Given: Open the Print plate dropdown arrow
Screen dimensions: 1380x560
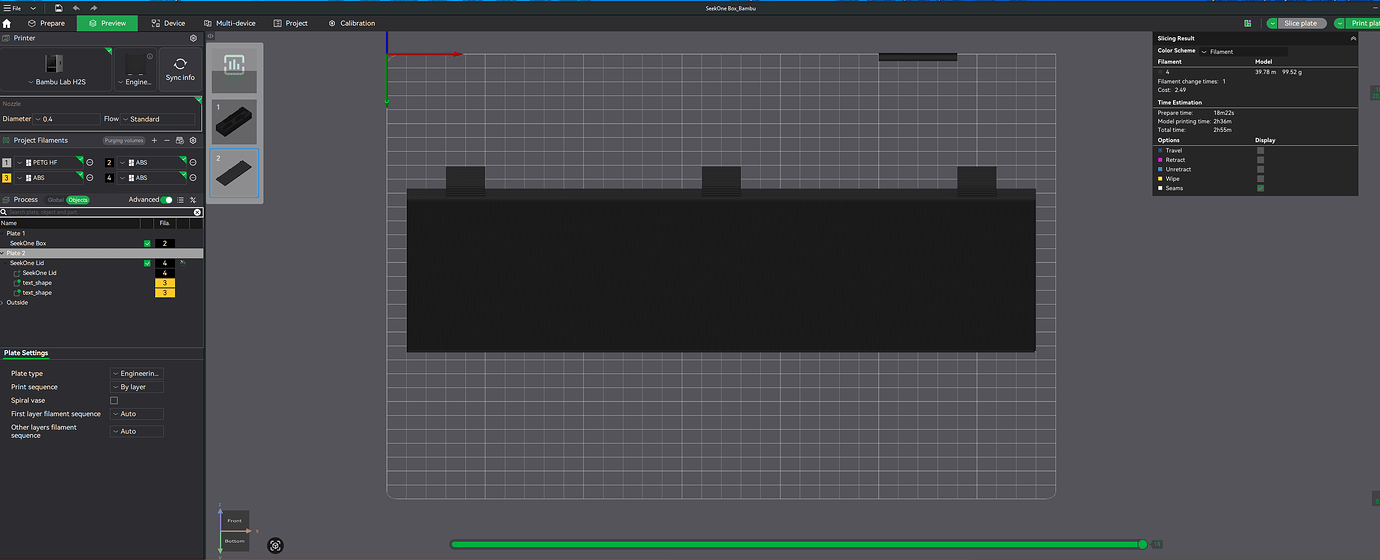Looking at the screenshot, I should click(x=1340, y=23).
